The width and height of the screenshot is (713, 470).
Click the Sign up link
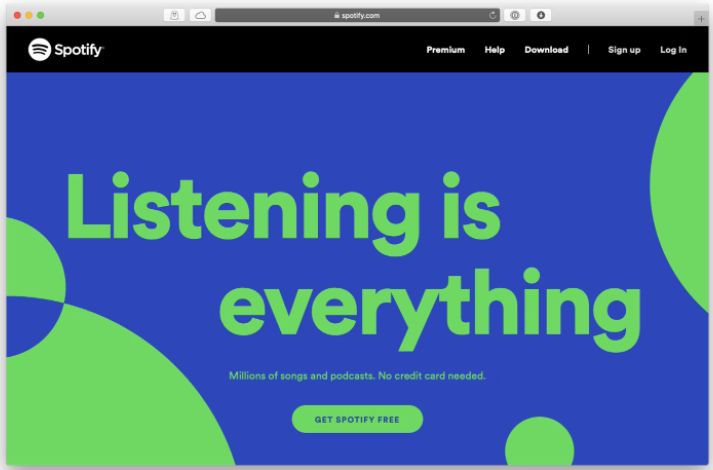tap(624, 50)
